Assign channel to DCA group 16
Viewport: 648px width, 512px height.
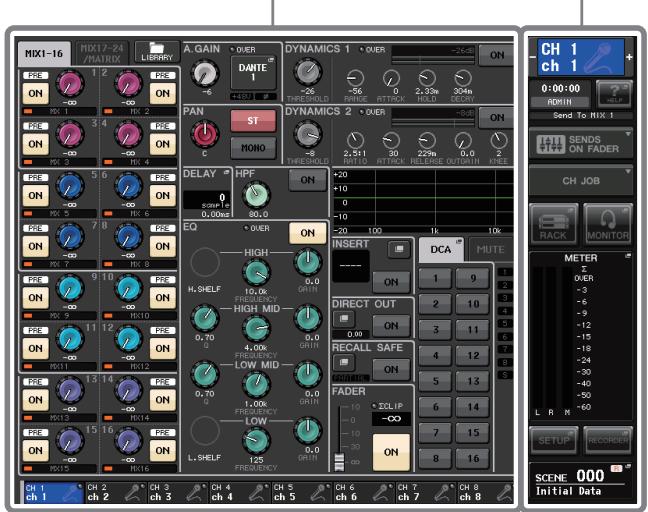pyautogui.click(x=473, y=458)
